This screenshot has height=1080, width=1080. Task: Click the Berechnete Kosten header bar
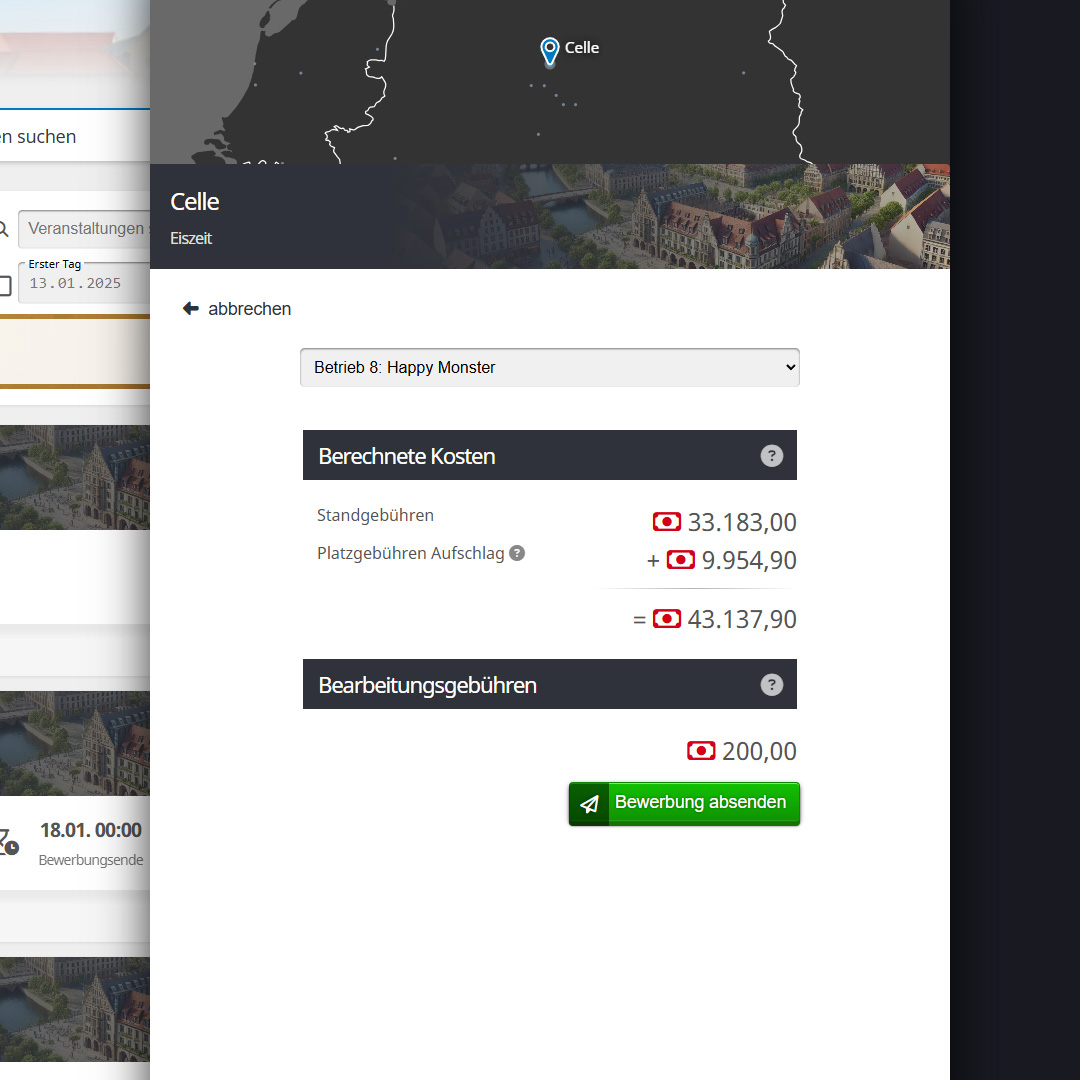pyautogui.click(x=550, y=455)
